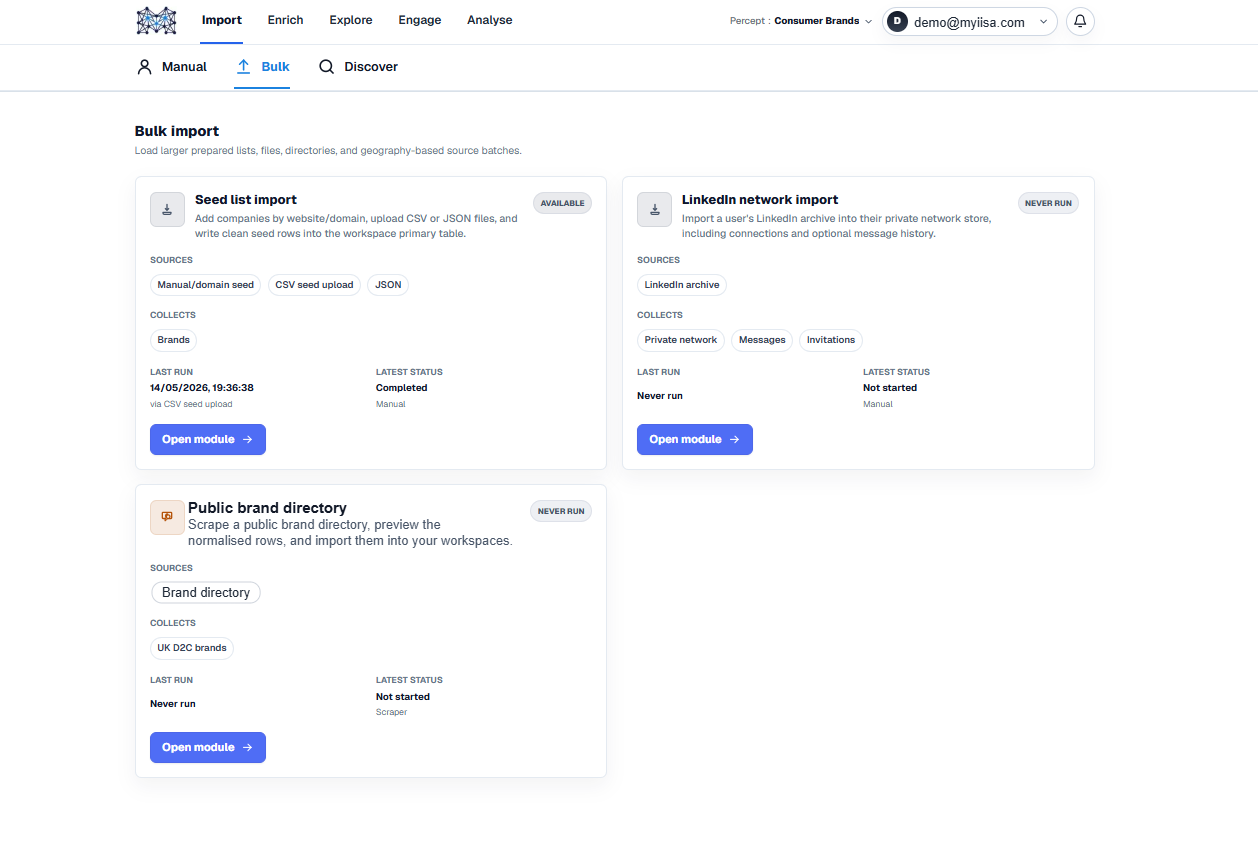Click the UK D2C brands chip
The image size is (1258, 864).
192,648
